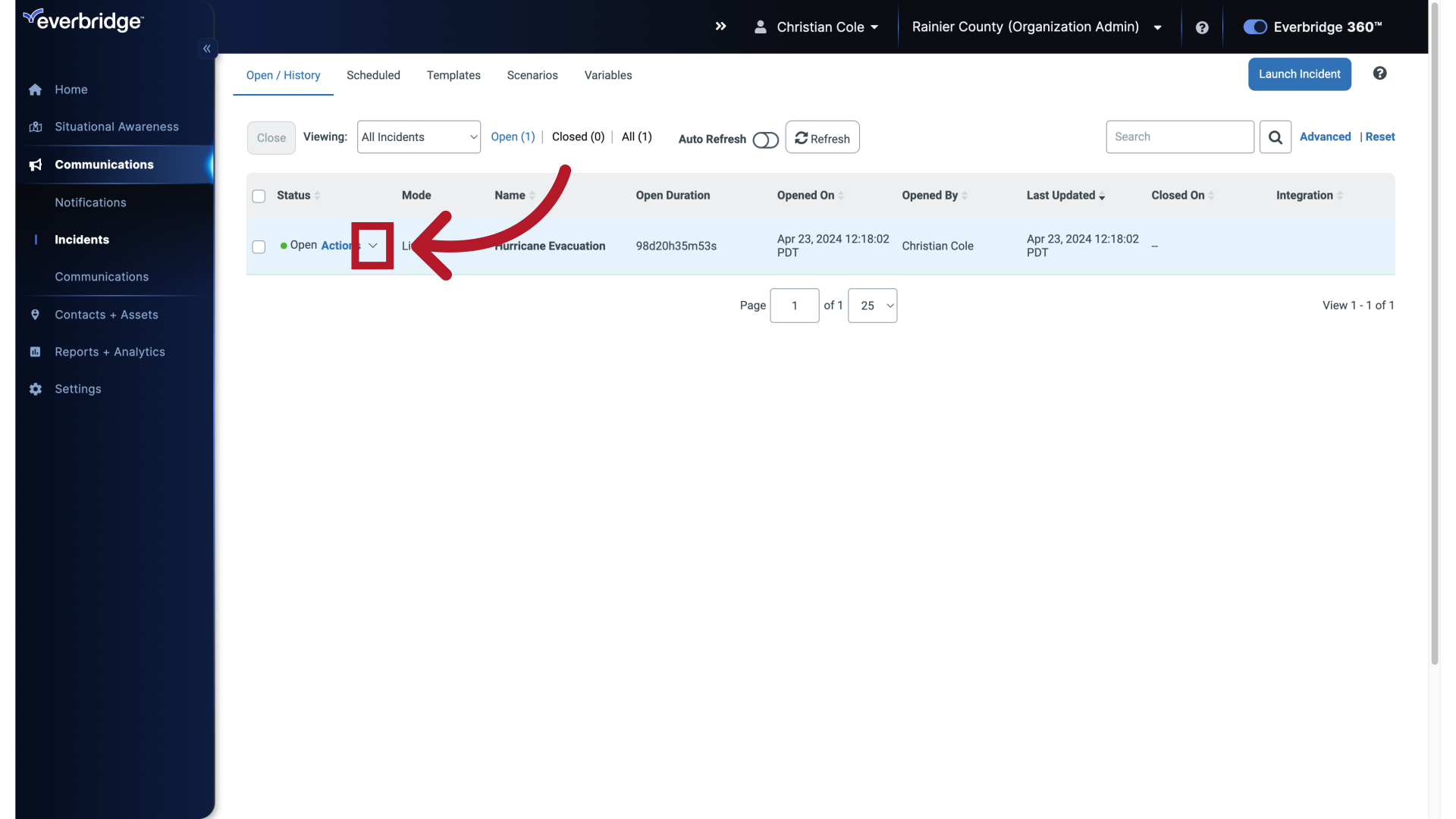The image size is (1456, 819).
Task: Select the header select-all checkbox
Action: pyautogui.click(x=259, y=196)
